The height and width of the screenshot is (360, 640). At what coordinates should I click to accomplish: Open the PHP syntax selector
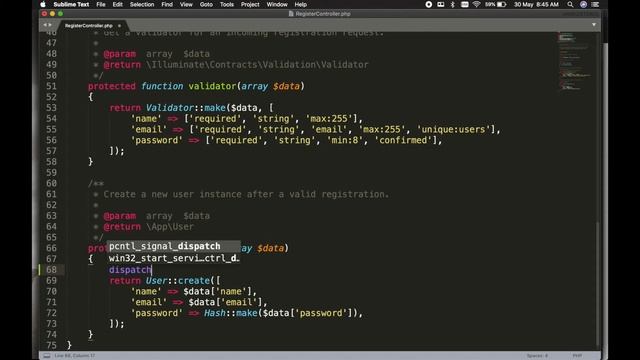[x=577, y=356]
